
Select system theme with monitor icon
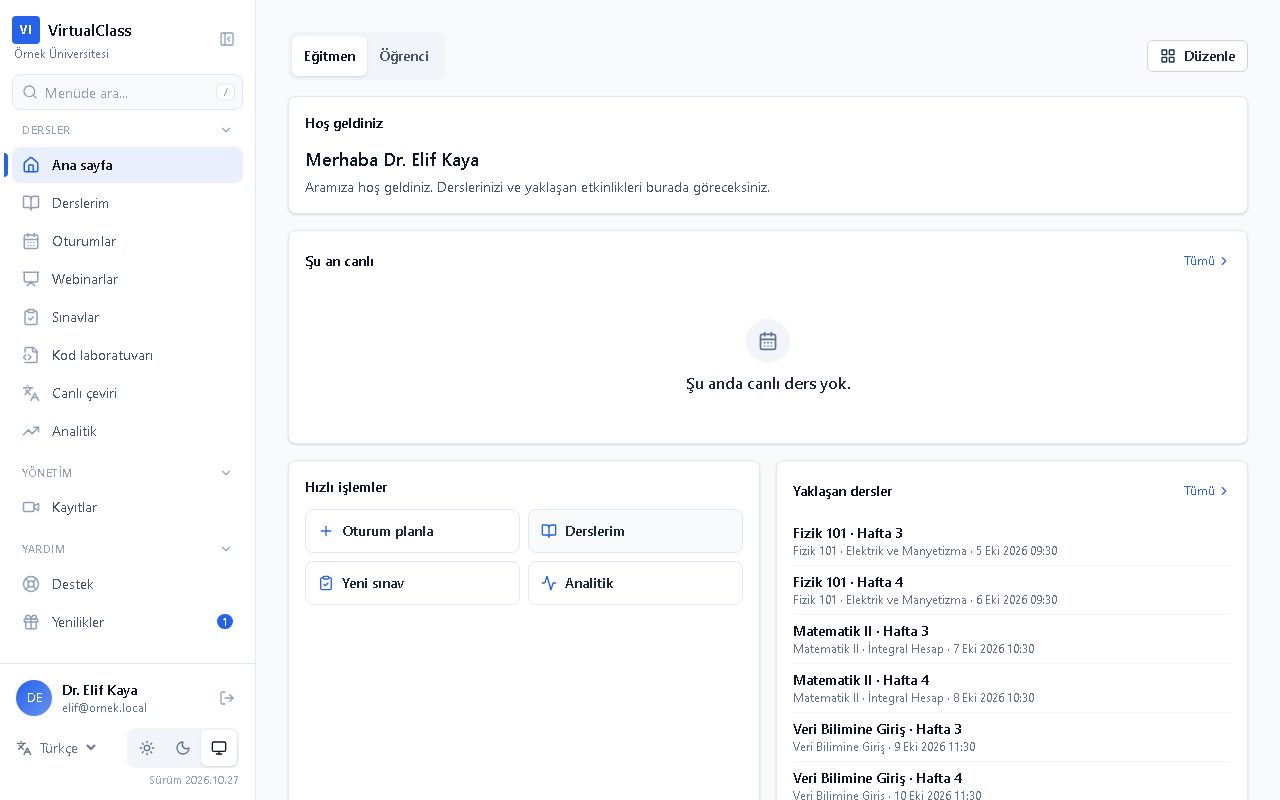pyautogui.click(x=219, y=748)
